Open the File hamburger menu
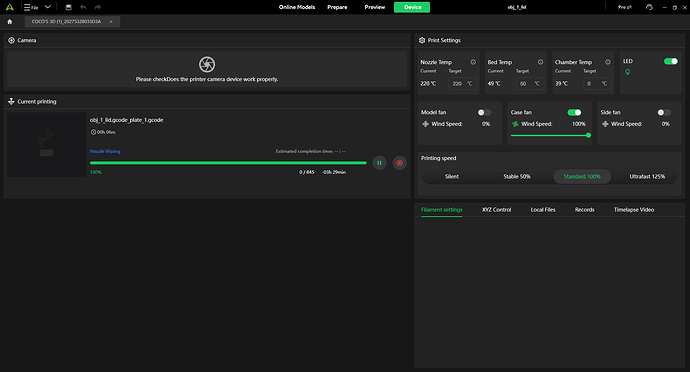This screenshot has height=372, width=690. point(30,7)
